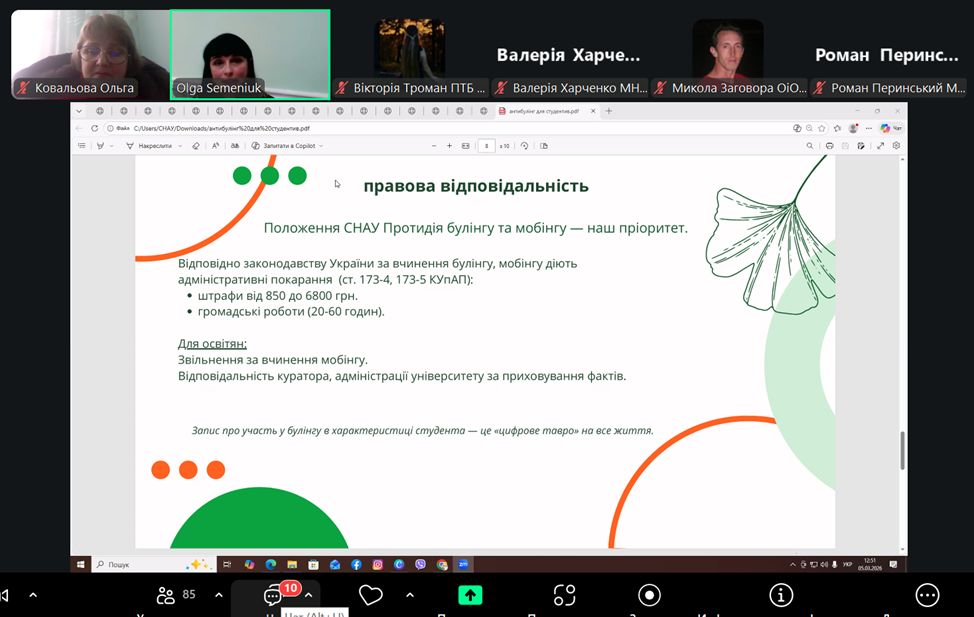This screenshot has width=974, height=617.
Task: Click the apps icon in meeting toolbar
Action: coord(564,595)
